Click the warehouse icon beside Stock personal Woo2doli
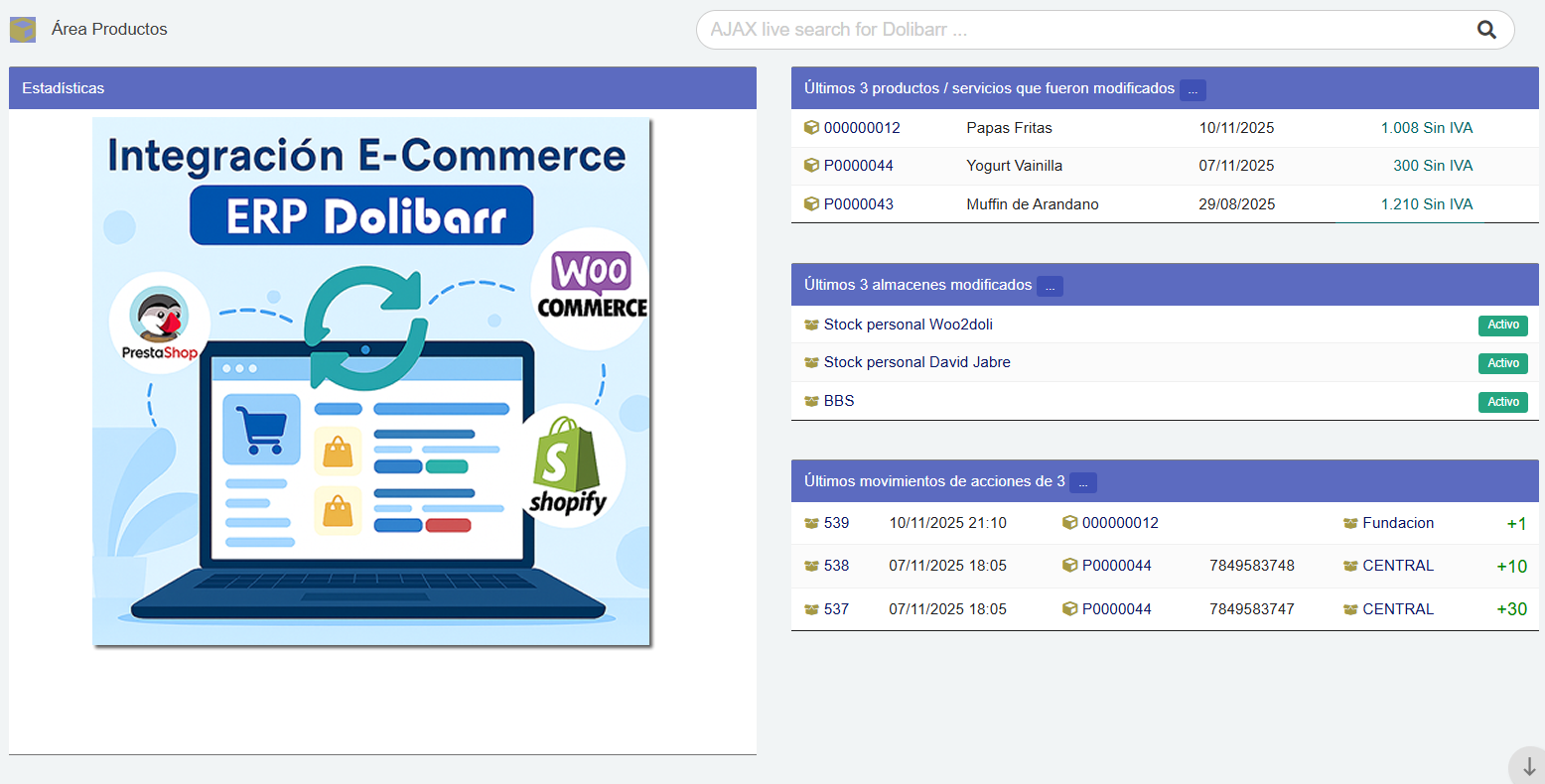1545x784 pixels. click(811, 324)
